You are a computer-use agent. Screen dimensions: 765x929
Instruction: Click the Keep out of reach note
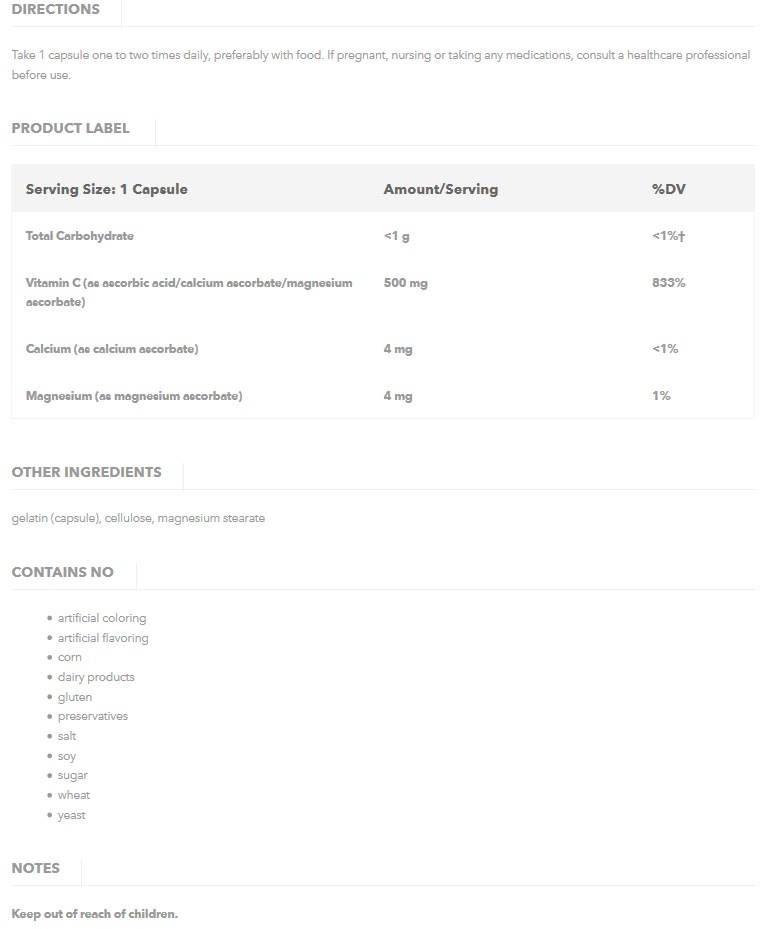[94, 914]
